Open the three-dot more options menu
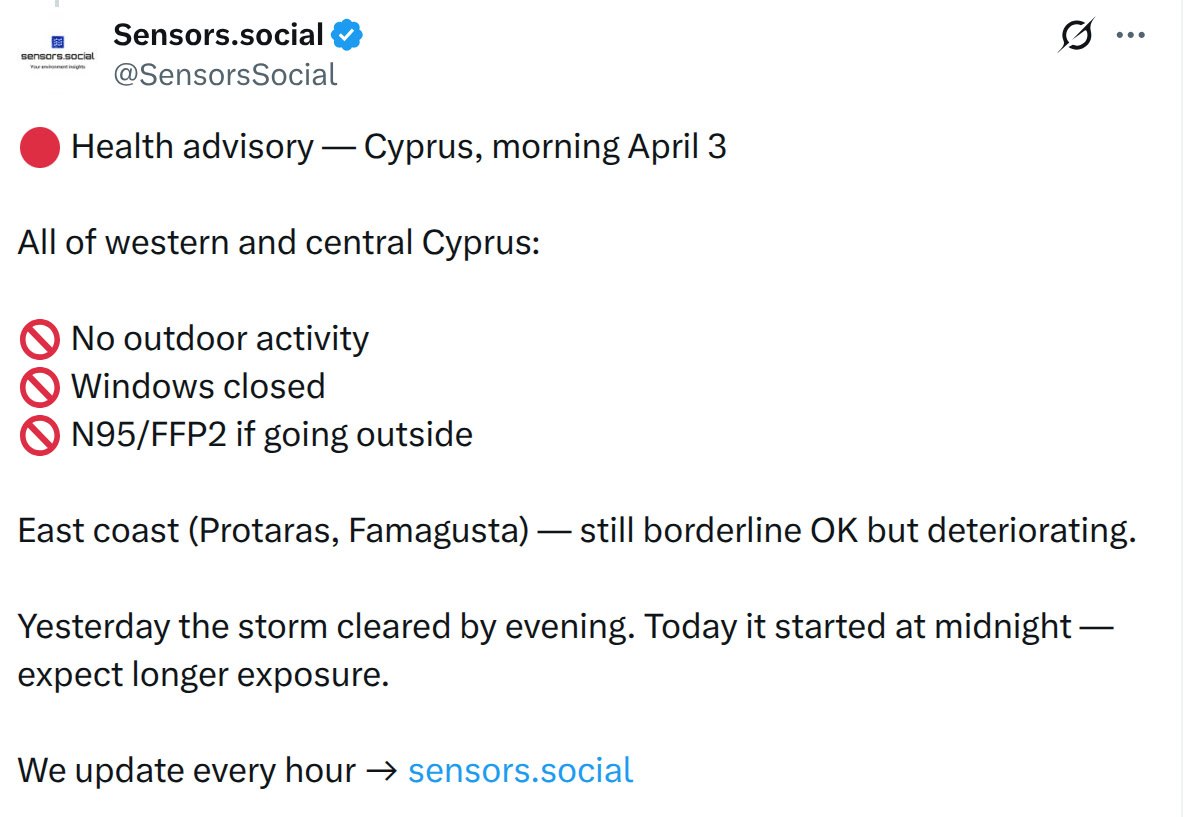1185x817 pixels. click(x=1130, y=36)
